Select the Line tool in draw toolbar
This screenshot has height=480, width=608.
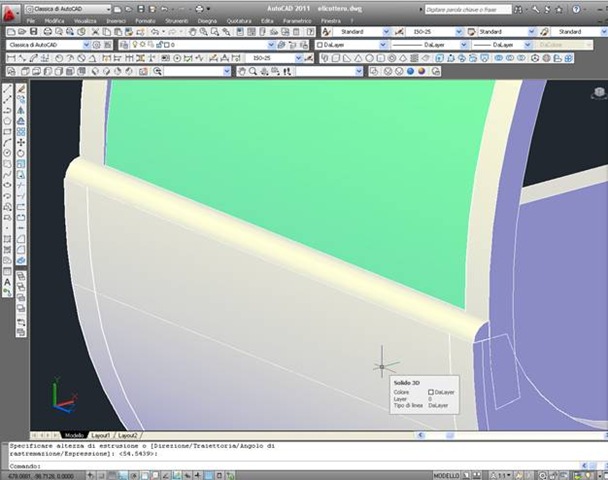[8, 88]
